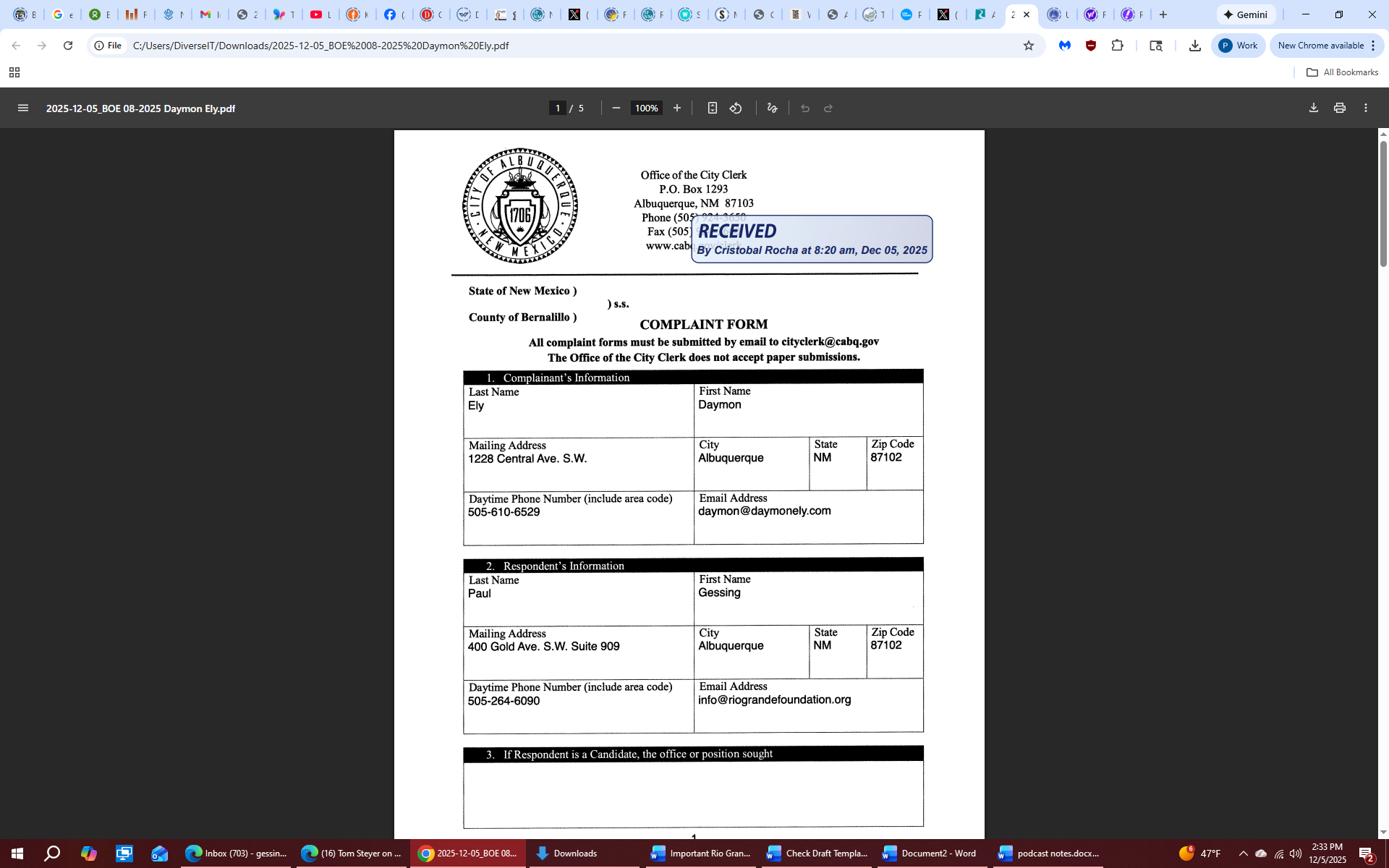Click the fit to page icon

[712, 108]
